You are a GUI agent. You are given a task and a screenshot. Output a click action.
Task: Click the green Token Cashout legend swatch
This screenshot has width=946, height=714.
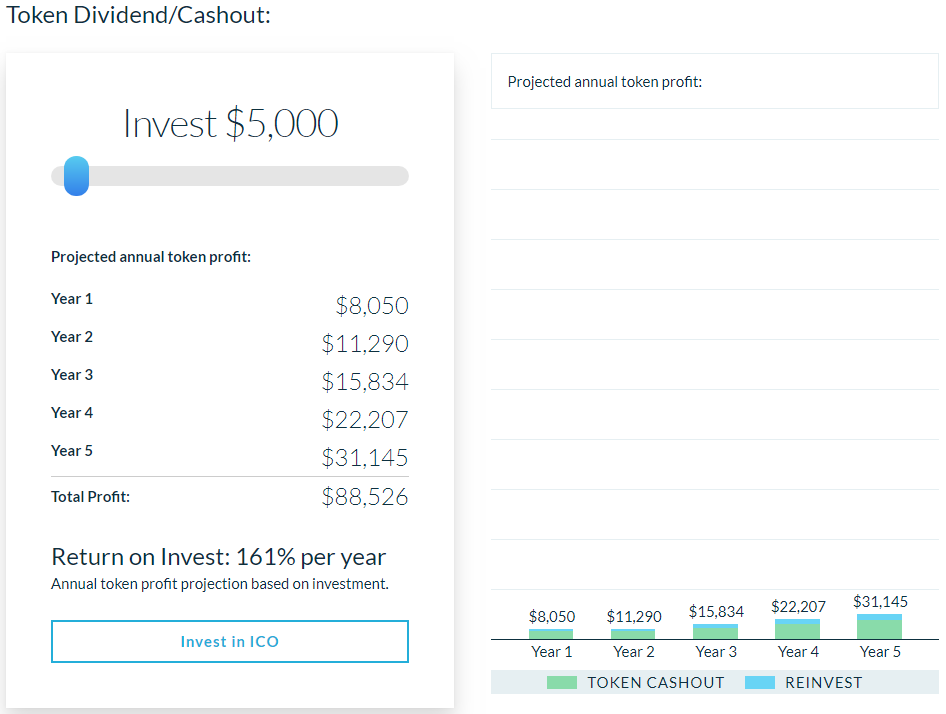pos(563,683)
